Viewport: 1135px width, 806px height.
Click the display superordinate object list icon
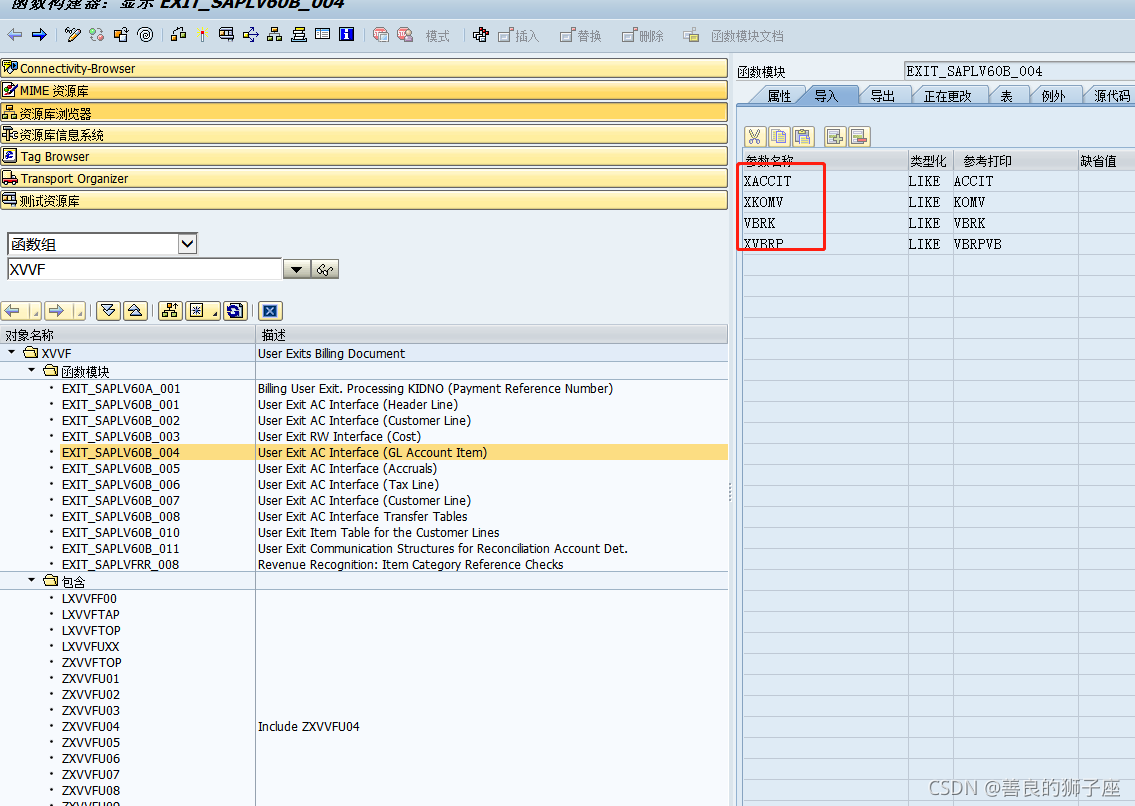tap(170, 311)
